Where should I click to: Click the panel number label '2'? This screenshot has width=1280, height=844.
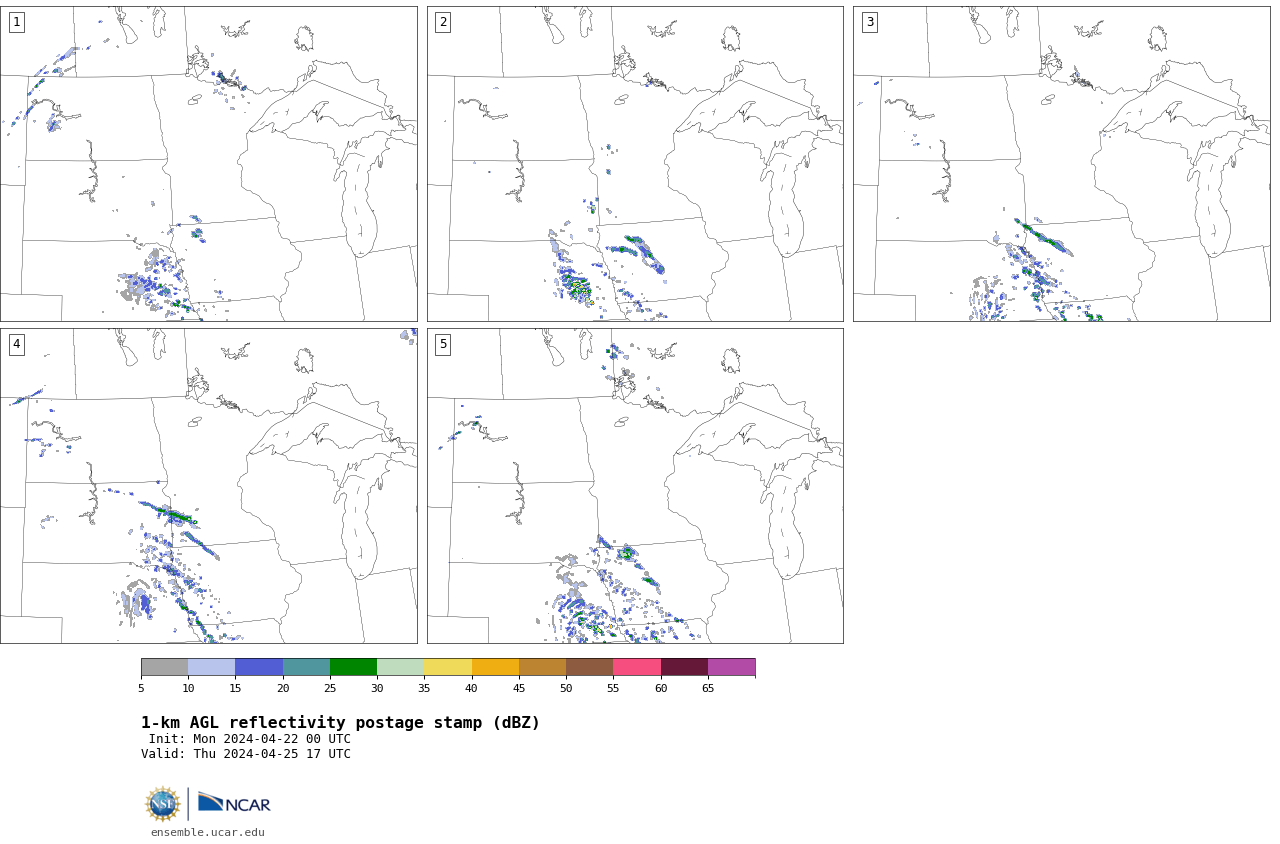point(443,22)
